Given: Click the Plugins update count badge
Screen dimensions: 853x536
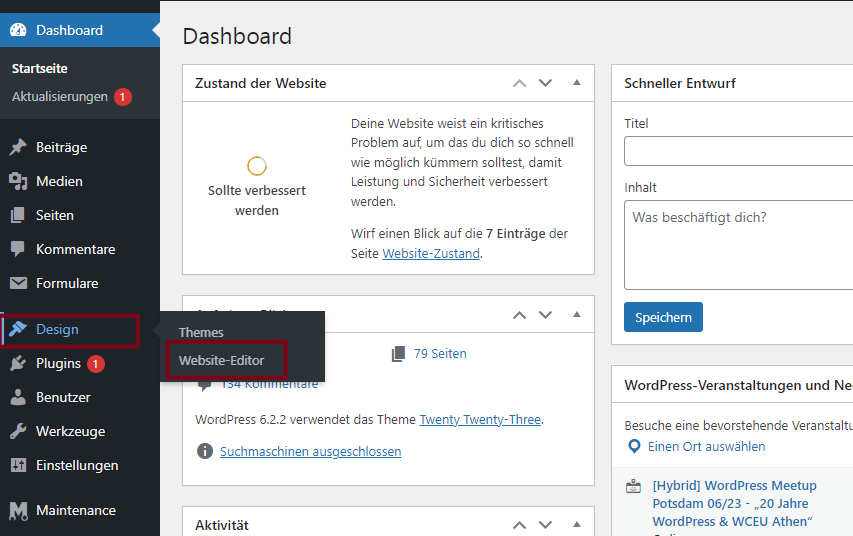Looking at the screenshot, I should [x=96, y=364].
